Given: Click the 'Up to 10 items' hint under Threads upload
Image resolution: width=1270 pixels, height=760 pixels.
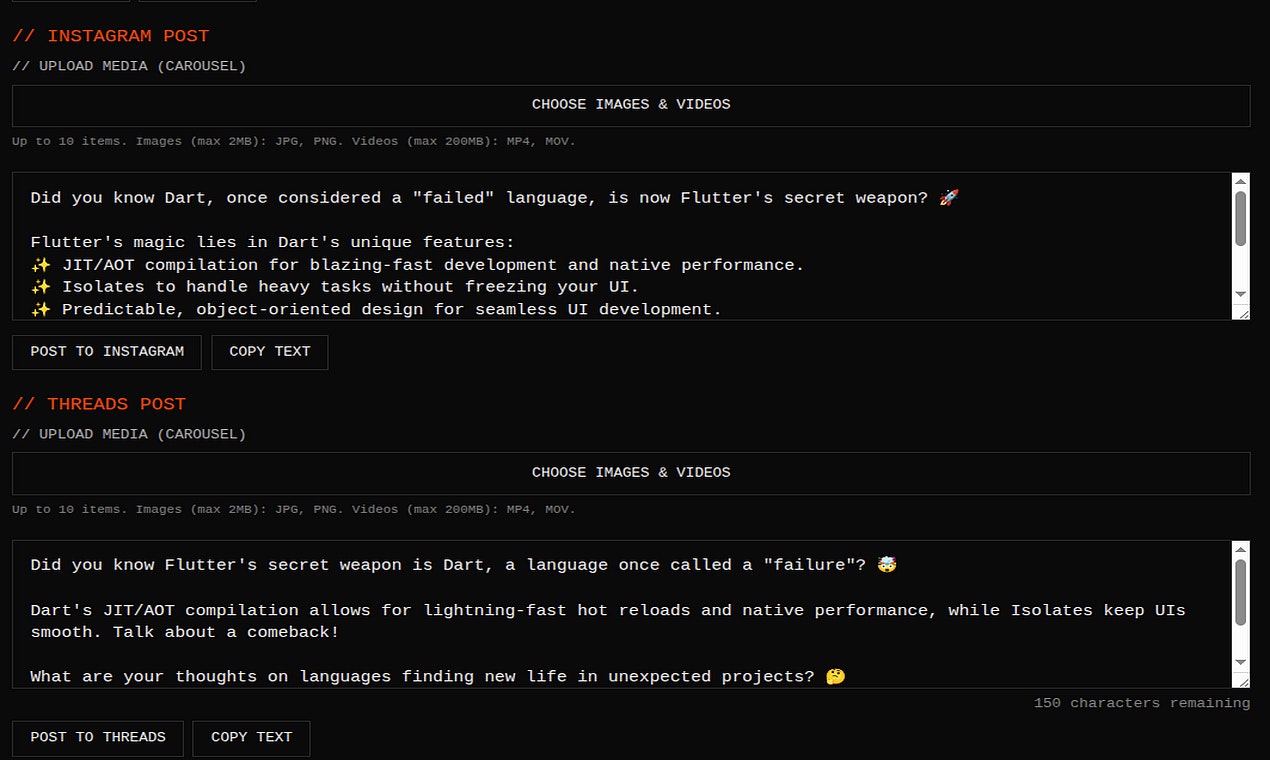Looking at the screenshot, I should tap(294, 509).
